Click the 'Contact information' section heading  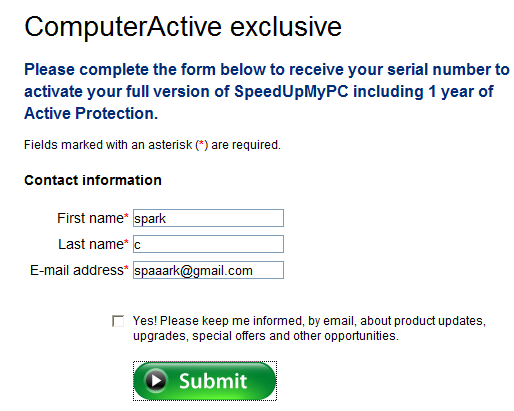[x=93, y=180]
